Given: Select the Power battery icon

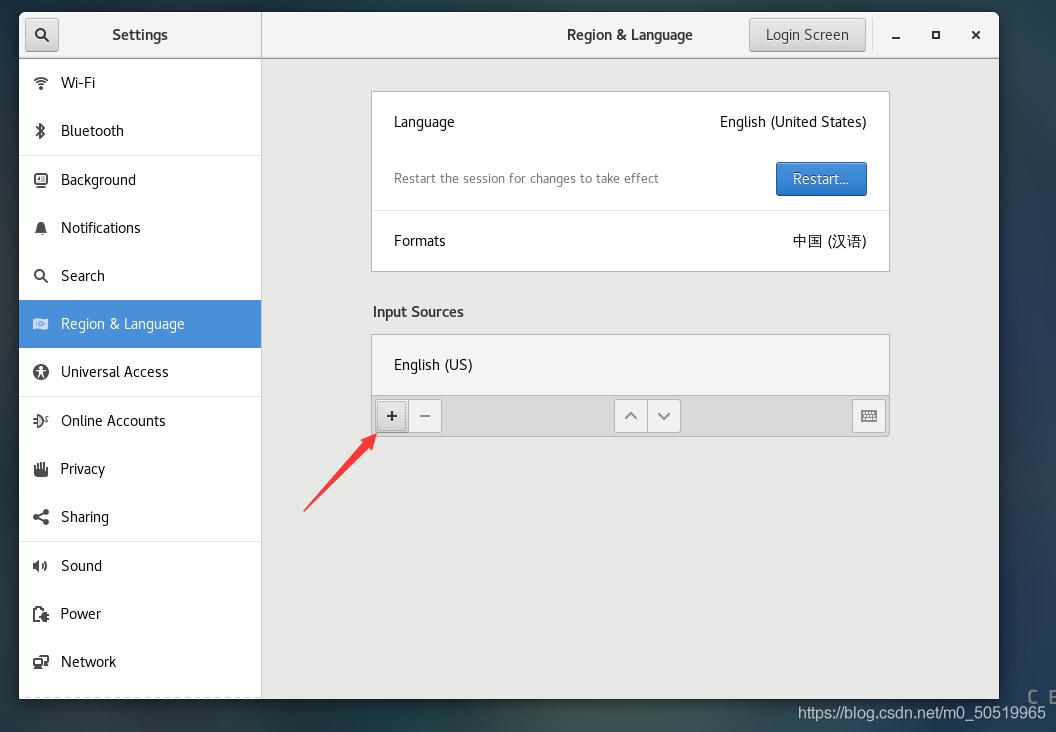Looking at the screenshot, I should pos(40,614).
